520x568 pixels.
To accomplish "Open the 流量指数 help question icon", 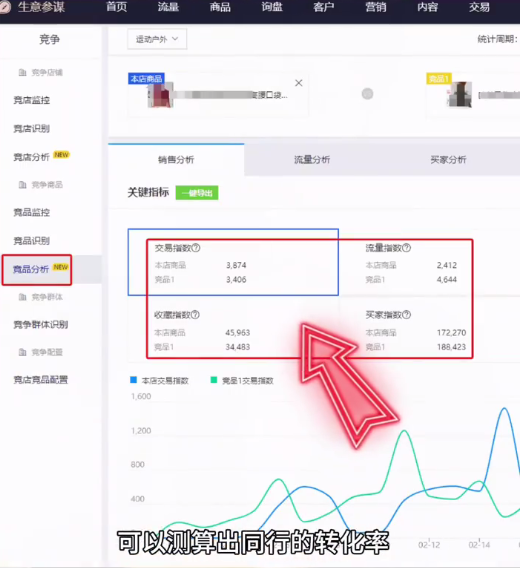I will tap(407, 248).
